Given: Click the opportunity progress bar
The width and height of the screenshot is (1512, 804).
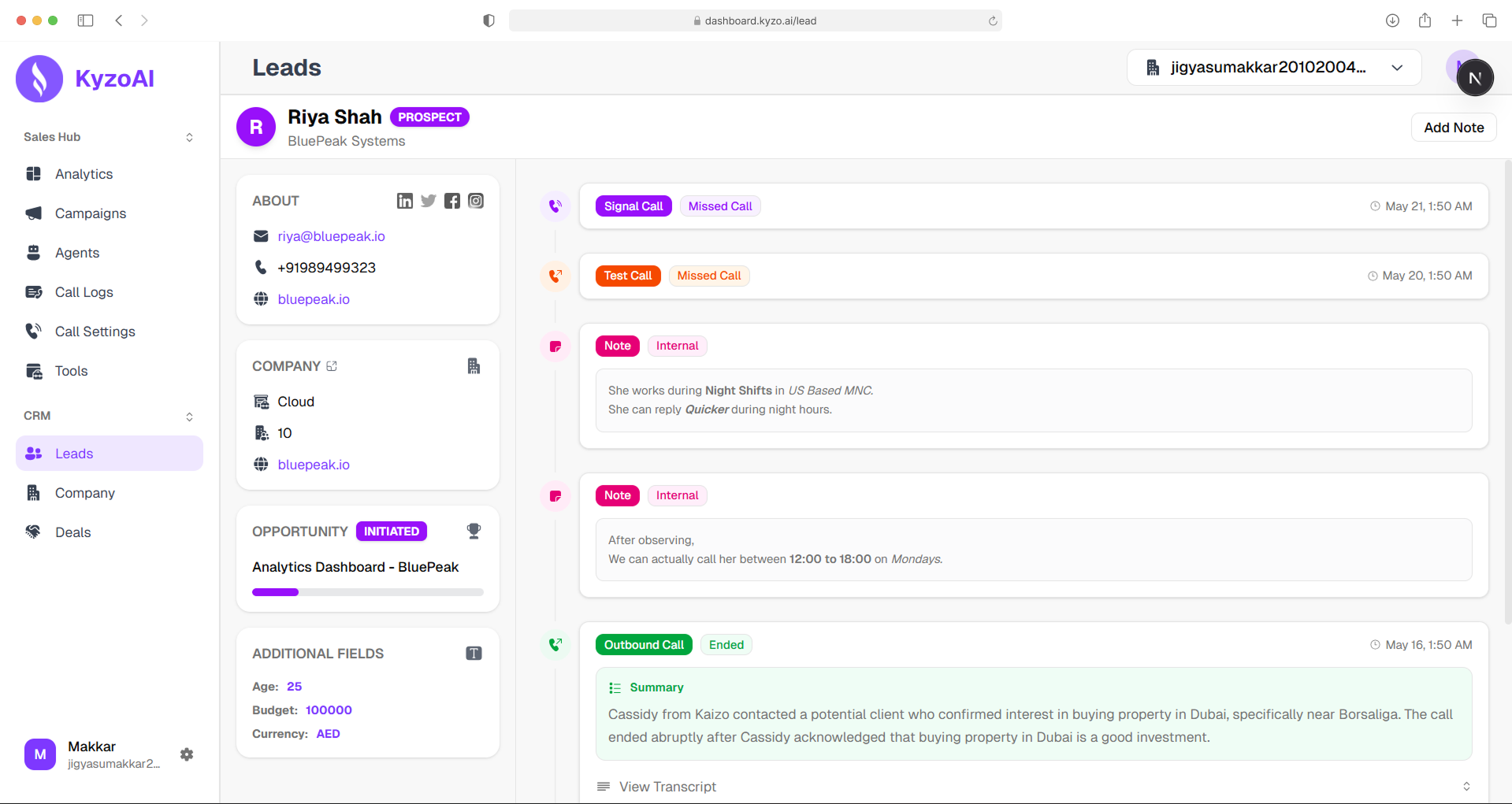Looking at the screenshot, I should click(x=367, y=592).
